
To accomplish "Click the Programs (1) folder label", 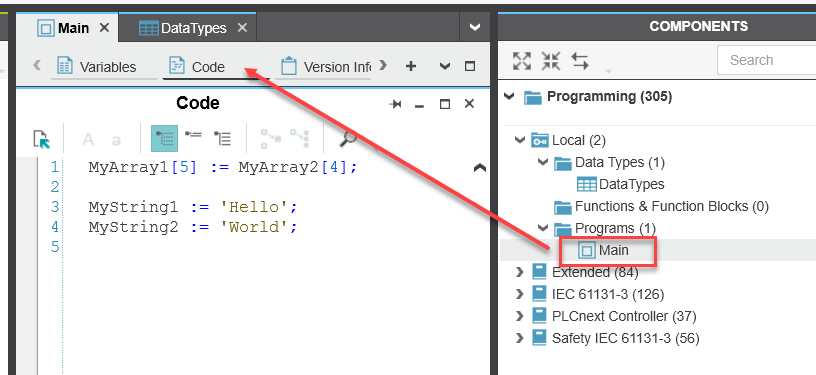I will point(615,228).
